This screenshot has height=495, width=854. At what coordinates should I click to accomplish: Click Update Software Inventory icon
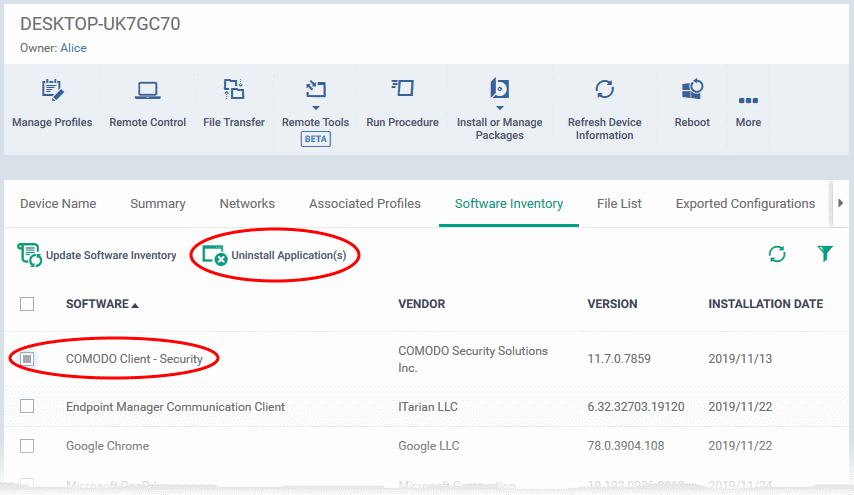29,255
